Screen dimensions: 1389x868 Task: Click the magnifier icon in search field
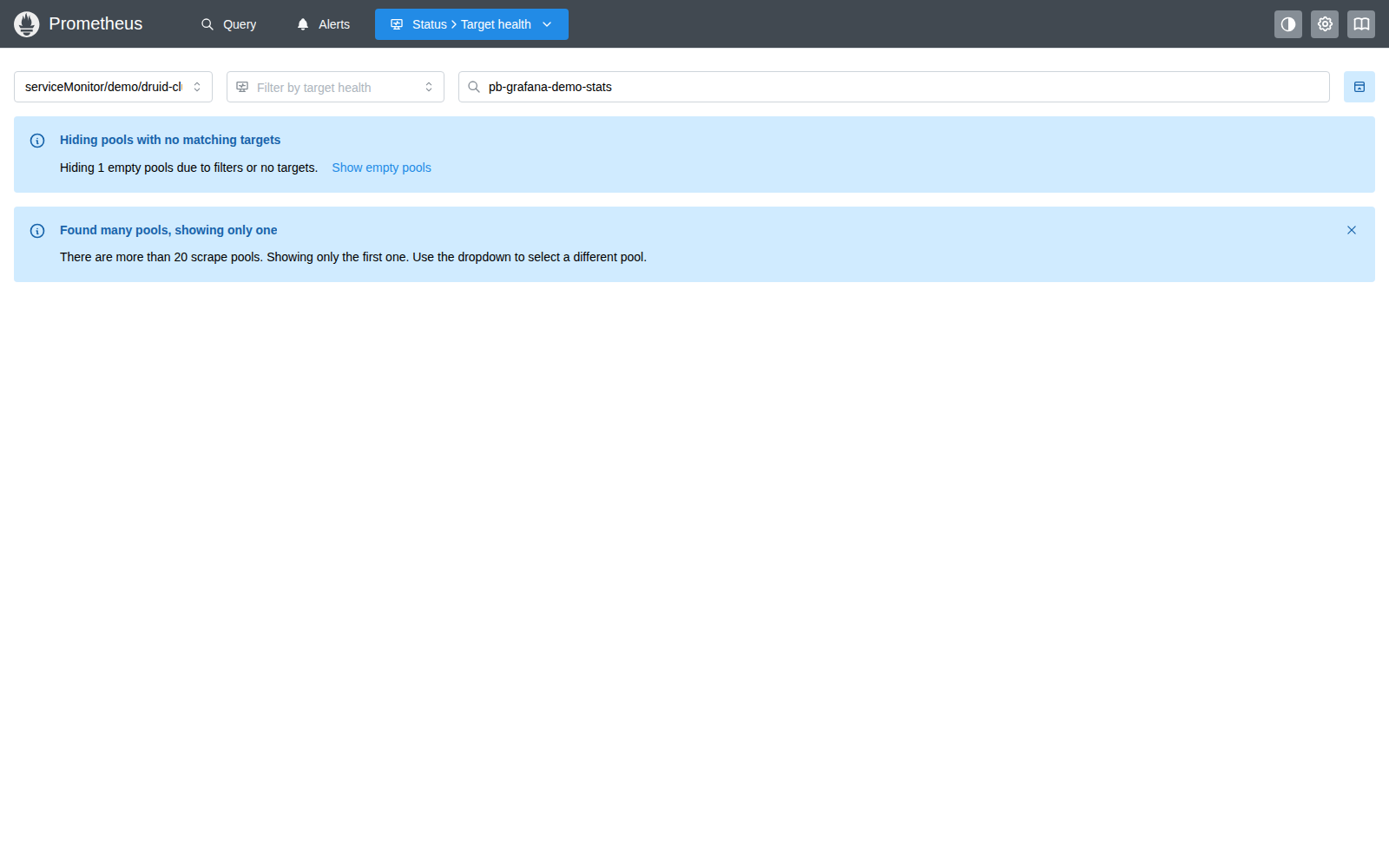(474, 87)
